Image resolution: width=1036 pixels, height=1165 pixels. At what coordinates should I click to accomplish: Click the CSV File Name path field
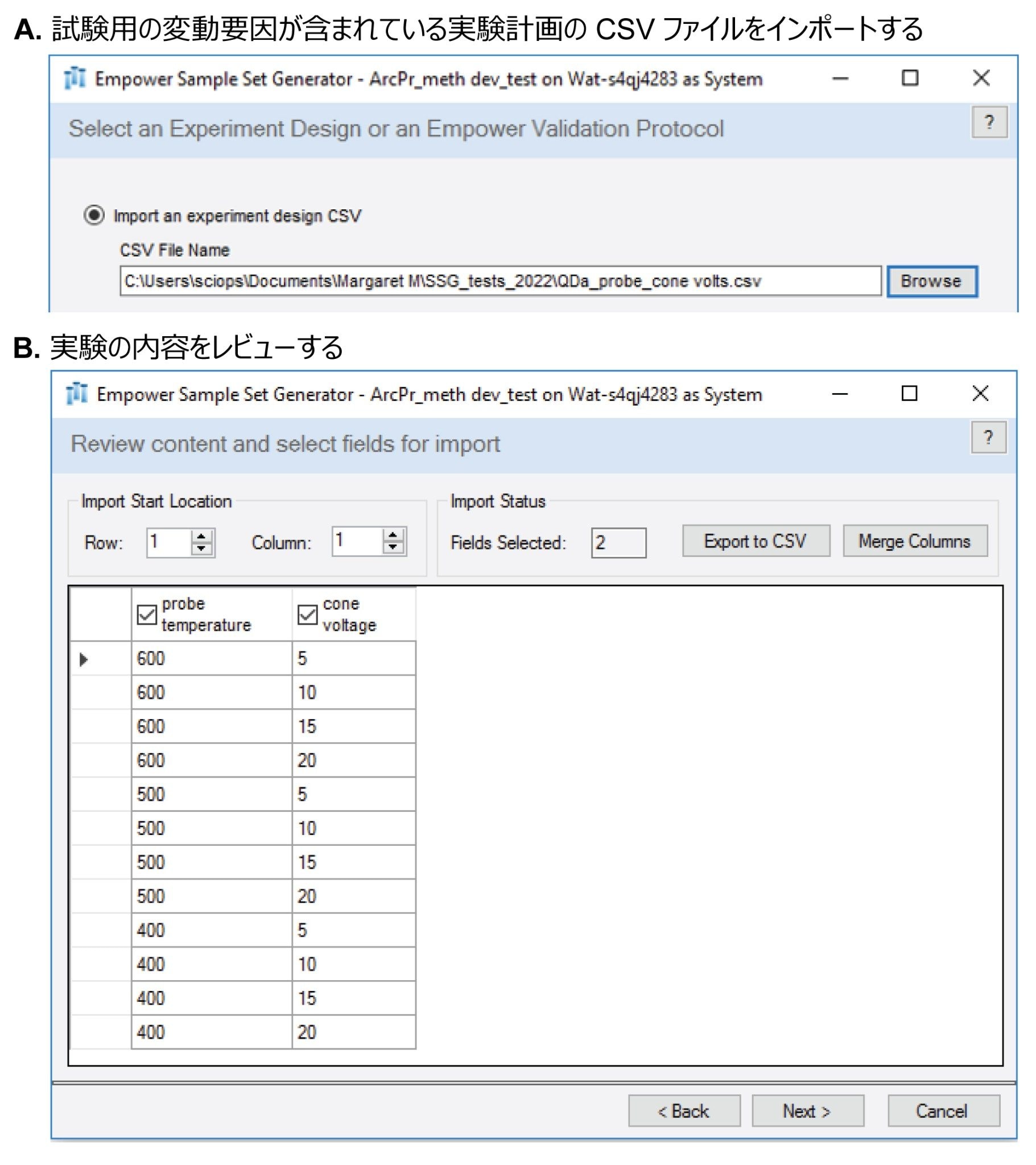pyautogui.click(x=500, y=281)
